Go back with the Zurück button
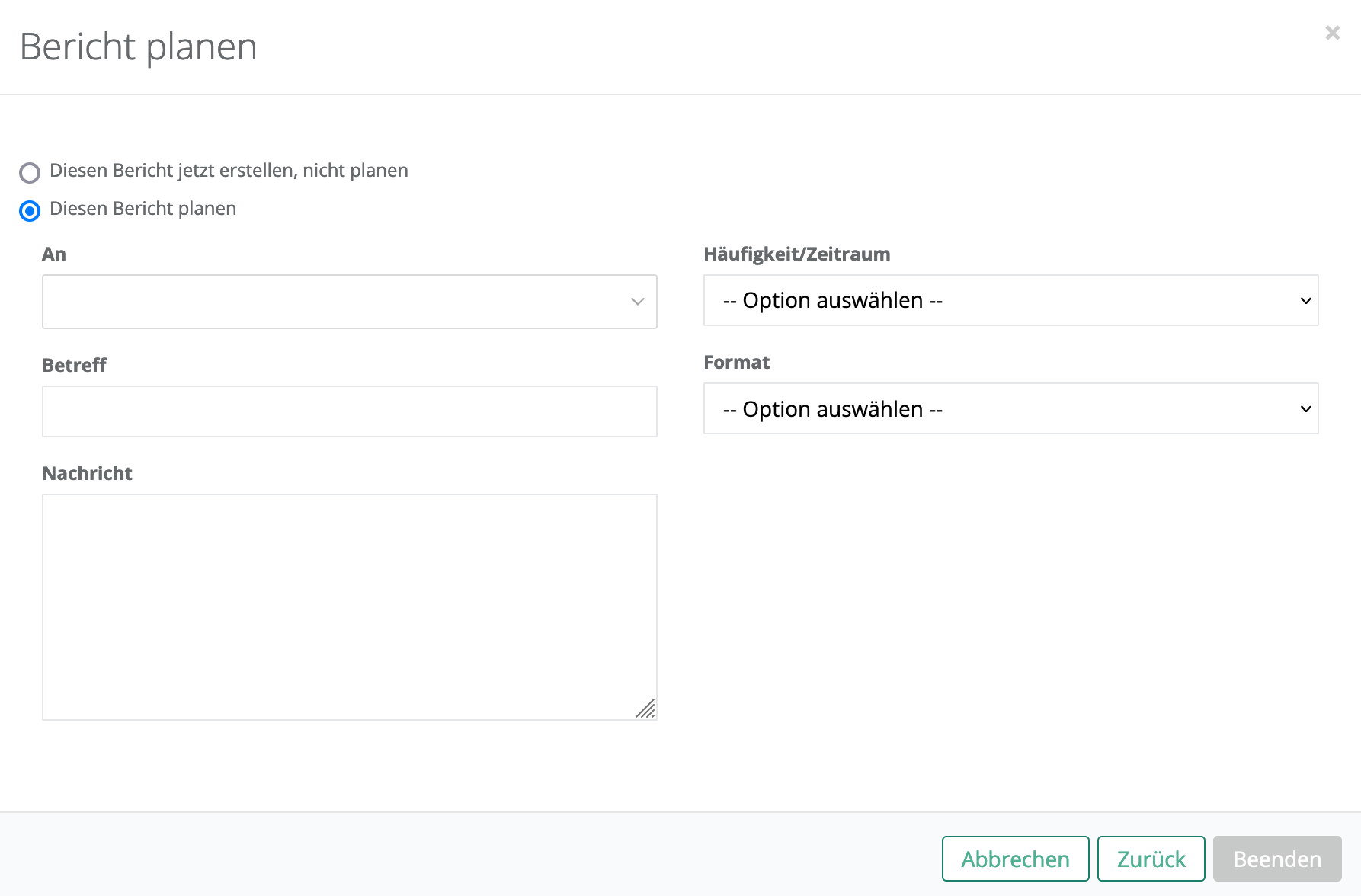This screenshot has width=1361, height=896. pos(1151,859)
